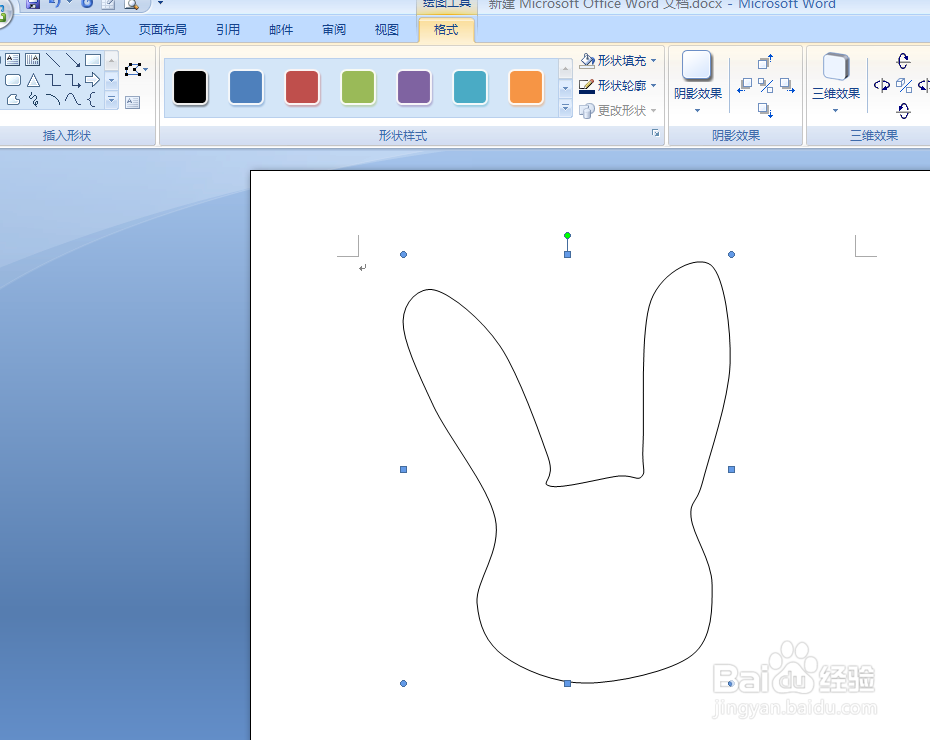The height and width of the screenshot is (740, 930).
Task: Apply the orange shape style
Action: point(526,87)
